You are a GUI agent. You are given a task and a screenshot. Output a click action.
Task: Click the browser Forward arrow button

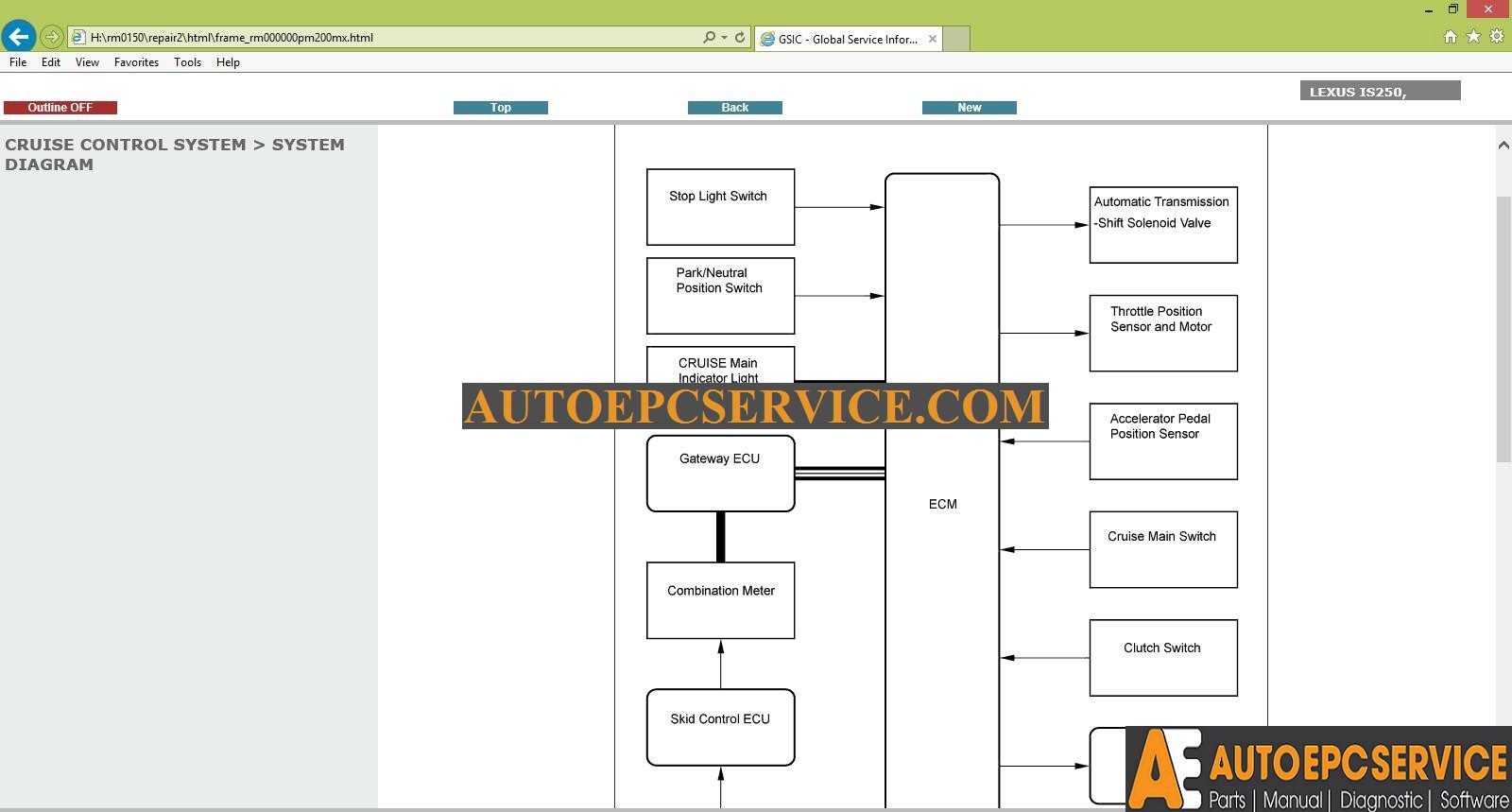52,37
